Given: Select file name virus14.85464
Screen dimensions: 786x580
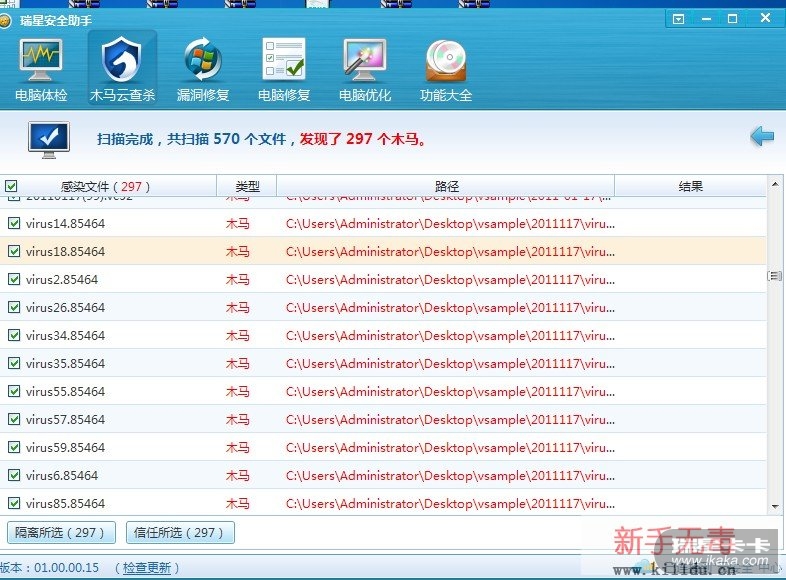Looking at the screenshot, I should click(x=65, y=224).
